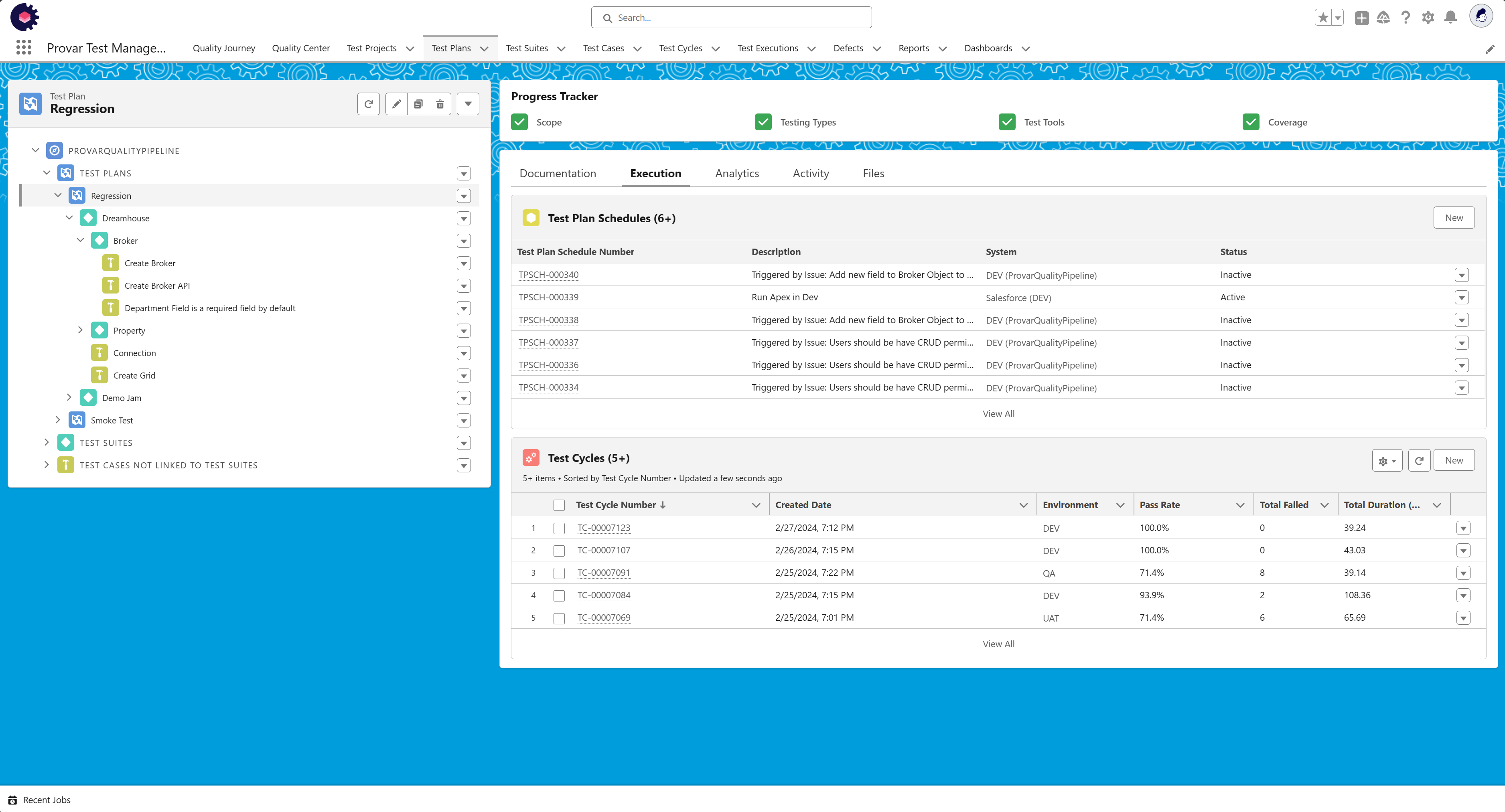Viewport: 1505px width, 812px height.
Task: Expand the Property tree node
Action: click(x=81, y=330)
